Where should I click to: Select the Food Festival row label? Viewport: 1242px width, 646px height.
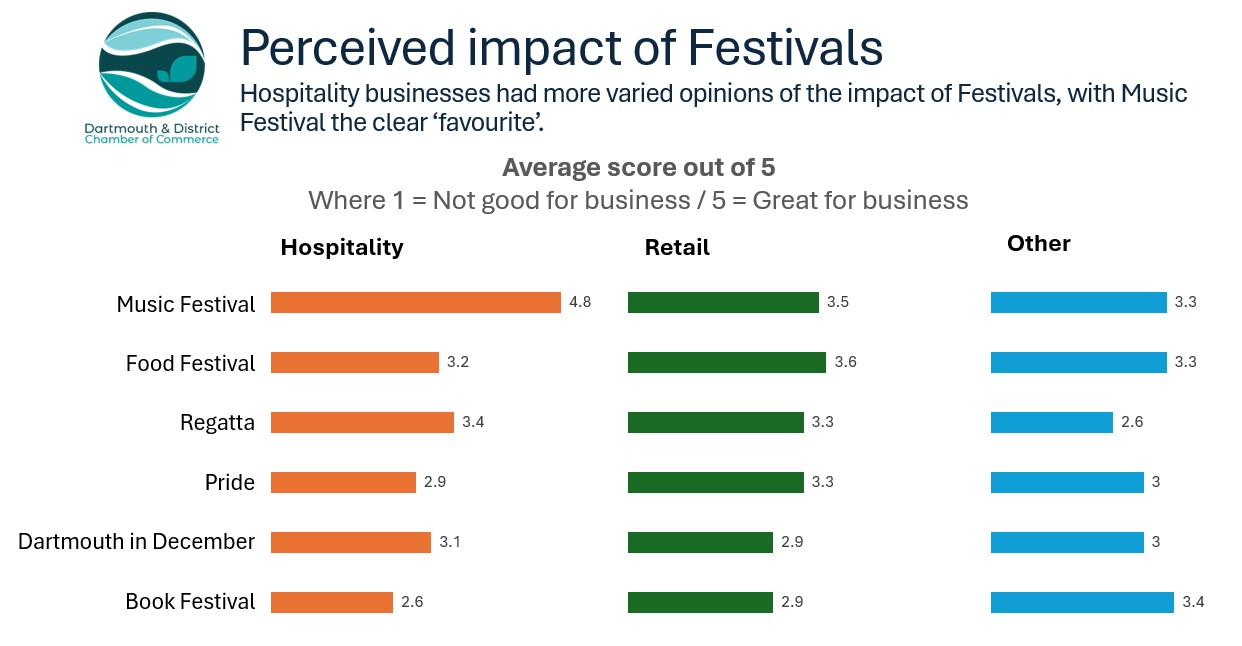190,363
